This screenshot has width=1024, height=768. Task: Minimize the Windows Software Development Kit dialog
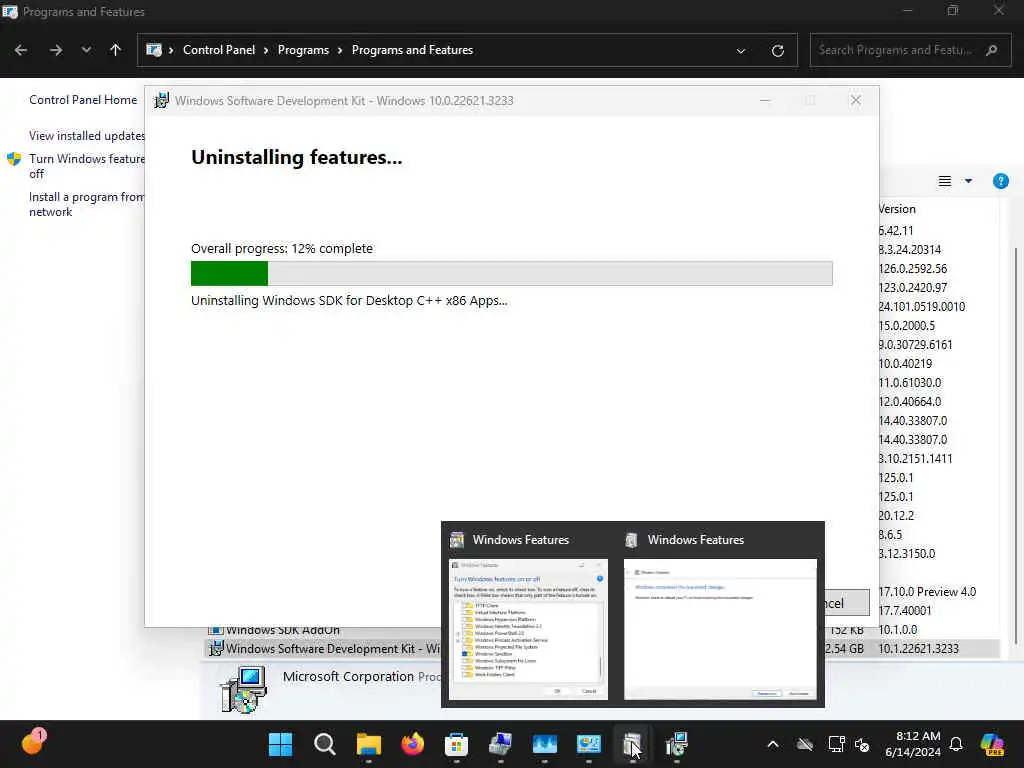pyautogui.click(x=765, y=101)
